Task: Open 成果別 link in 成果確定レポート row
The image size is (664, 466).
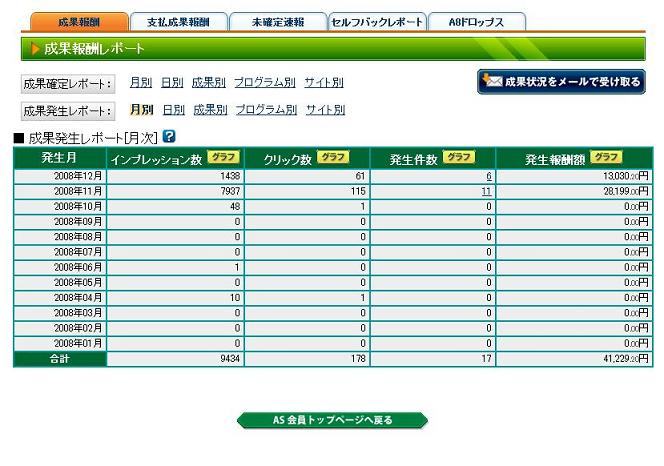Action: point(209,82)
